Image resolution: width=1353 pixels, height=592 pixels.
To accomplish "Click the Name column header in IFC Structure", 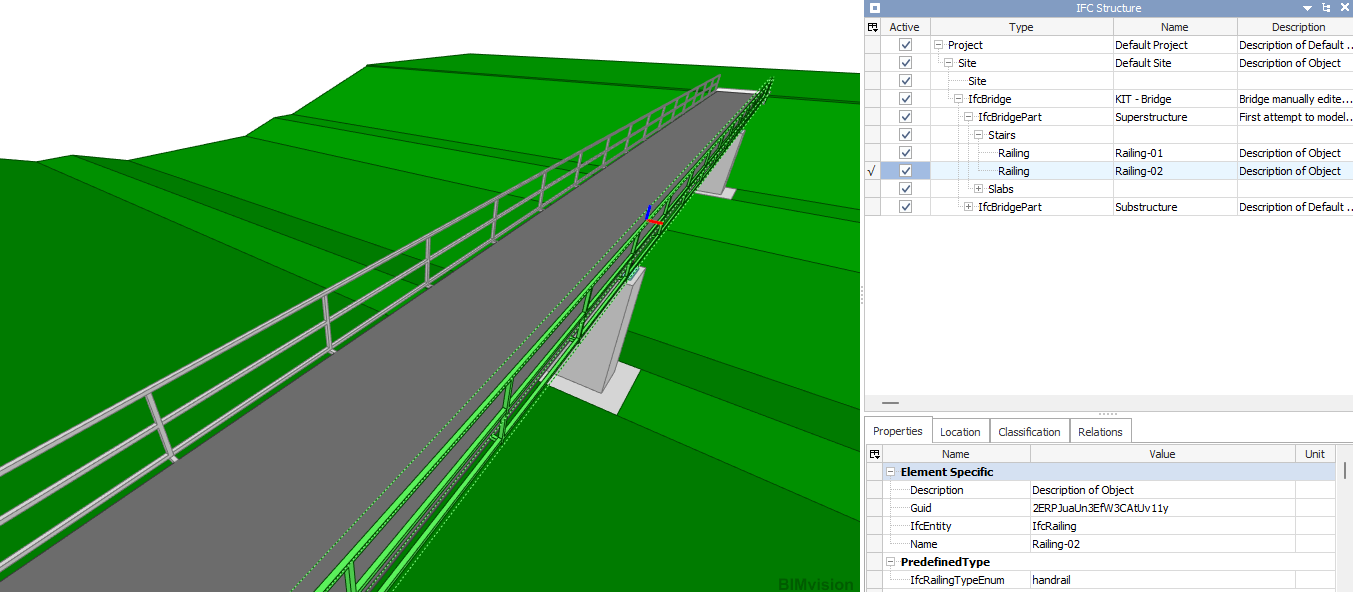I will coord(1174,27).
